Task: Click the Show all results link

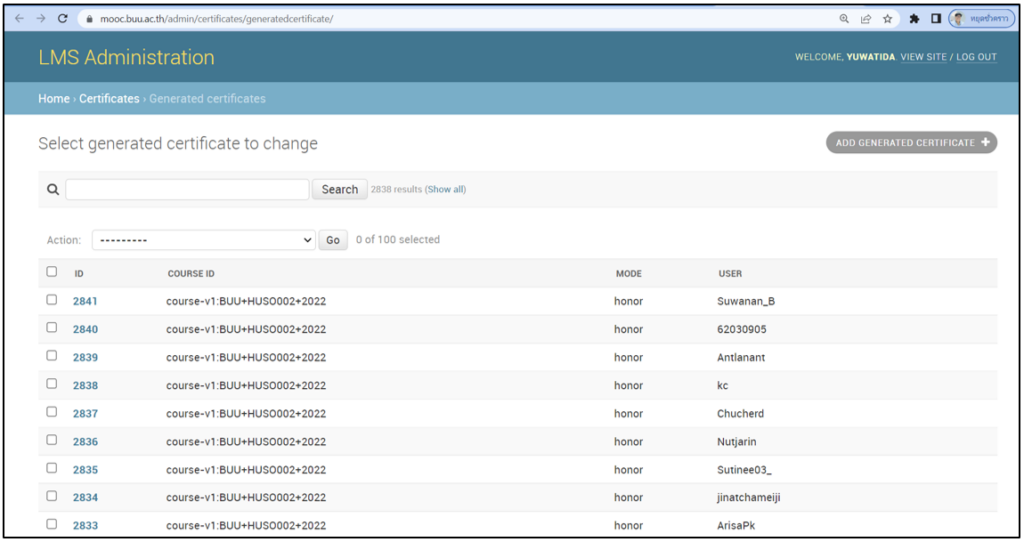Action: tap(446, 189)
